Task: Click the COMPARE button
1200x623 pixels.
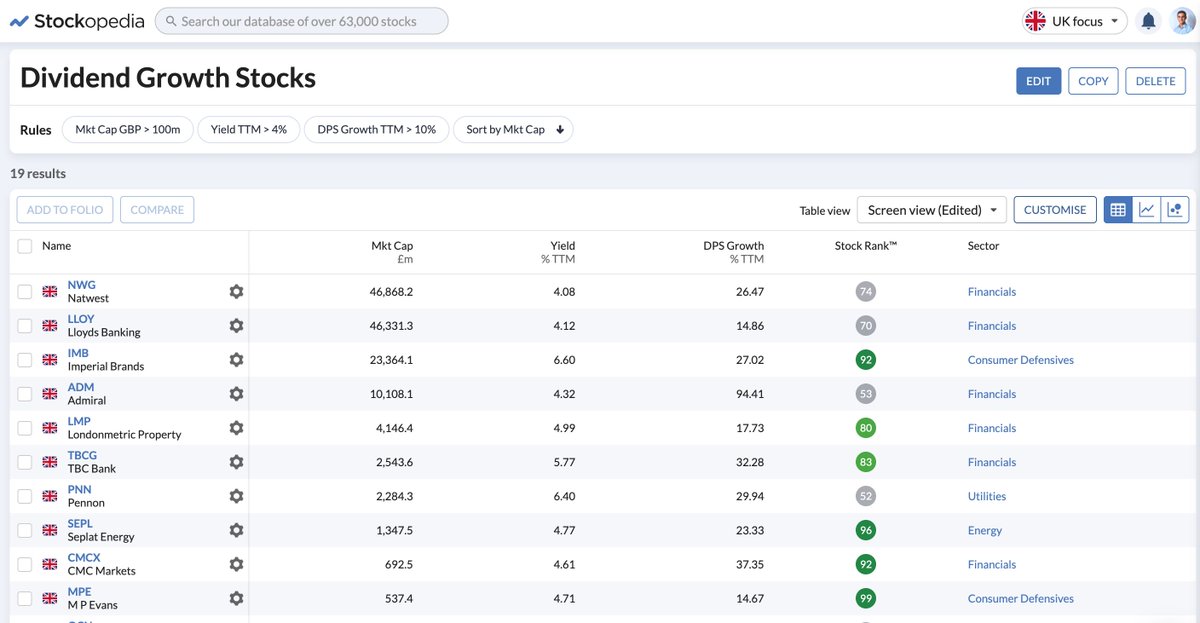Action: [x=157, y=210]
